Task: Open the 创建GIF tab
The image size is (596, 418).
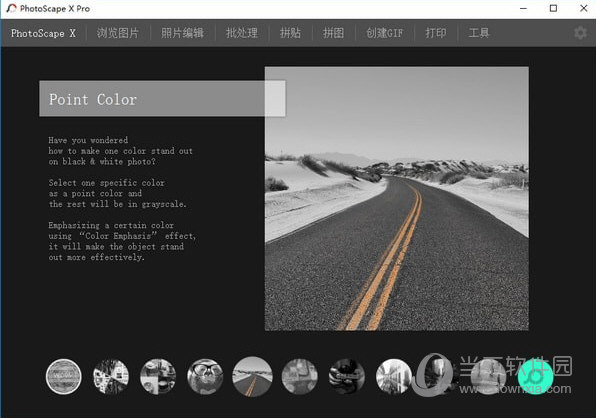Action: tap(384, 33)
